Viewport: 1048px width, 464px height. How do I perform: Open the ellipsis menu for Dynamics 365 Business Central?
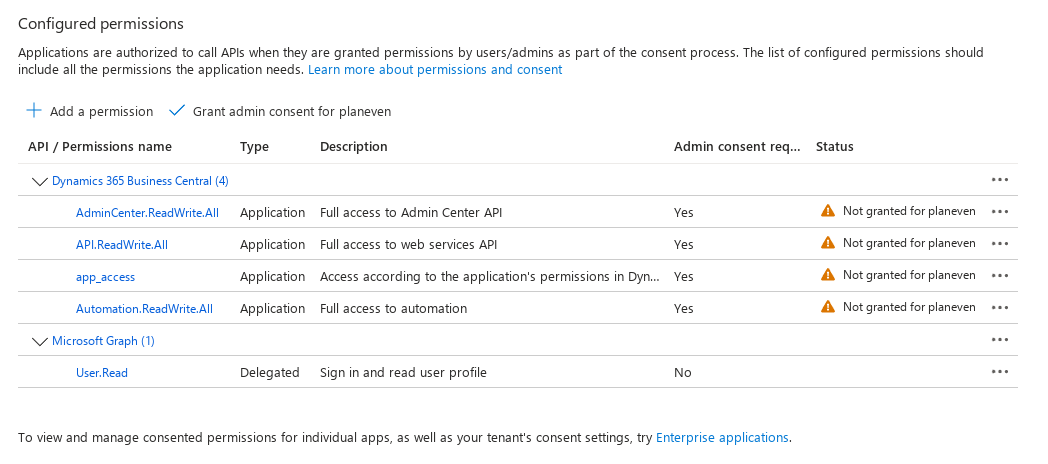pyautogui.click(x=1000, y=180)
